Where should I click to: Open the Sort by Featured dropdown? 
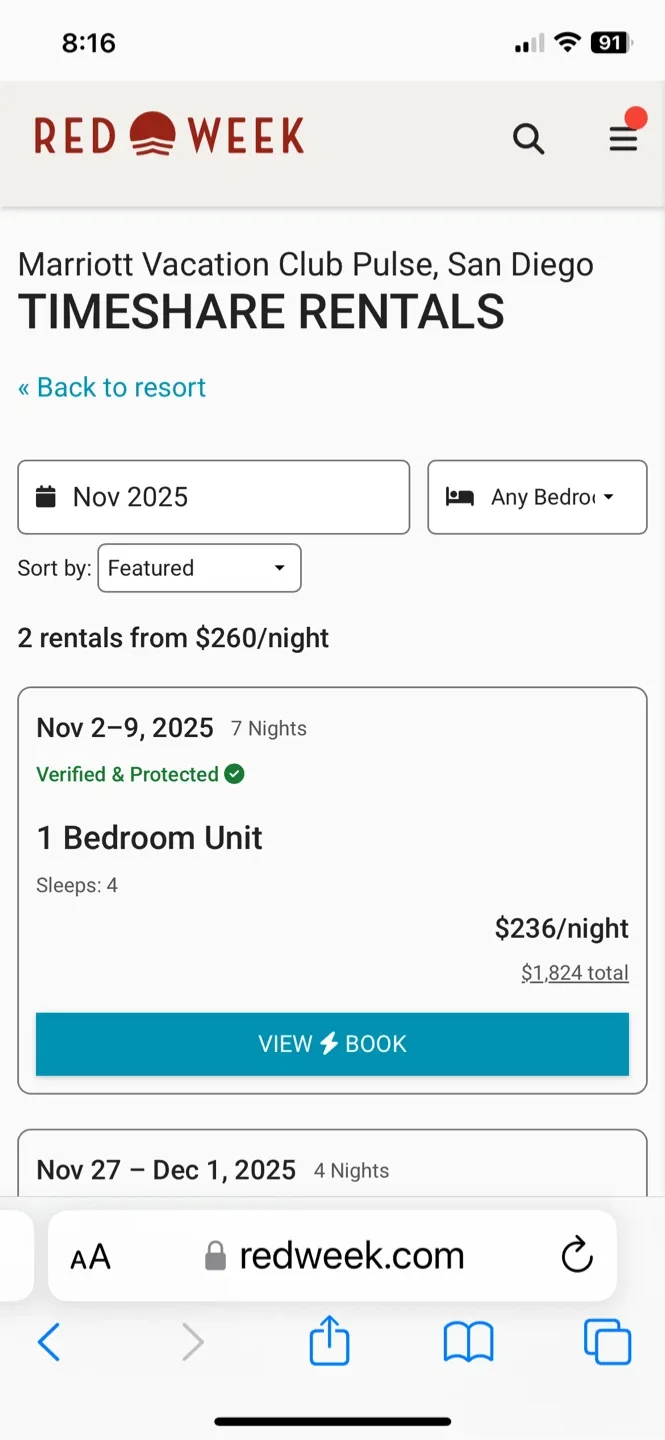[199, 568]
